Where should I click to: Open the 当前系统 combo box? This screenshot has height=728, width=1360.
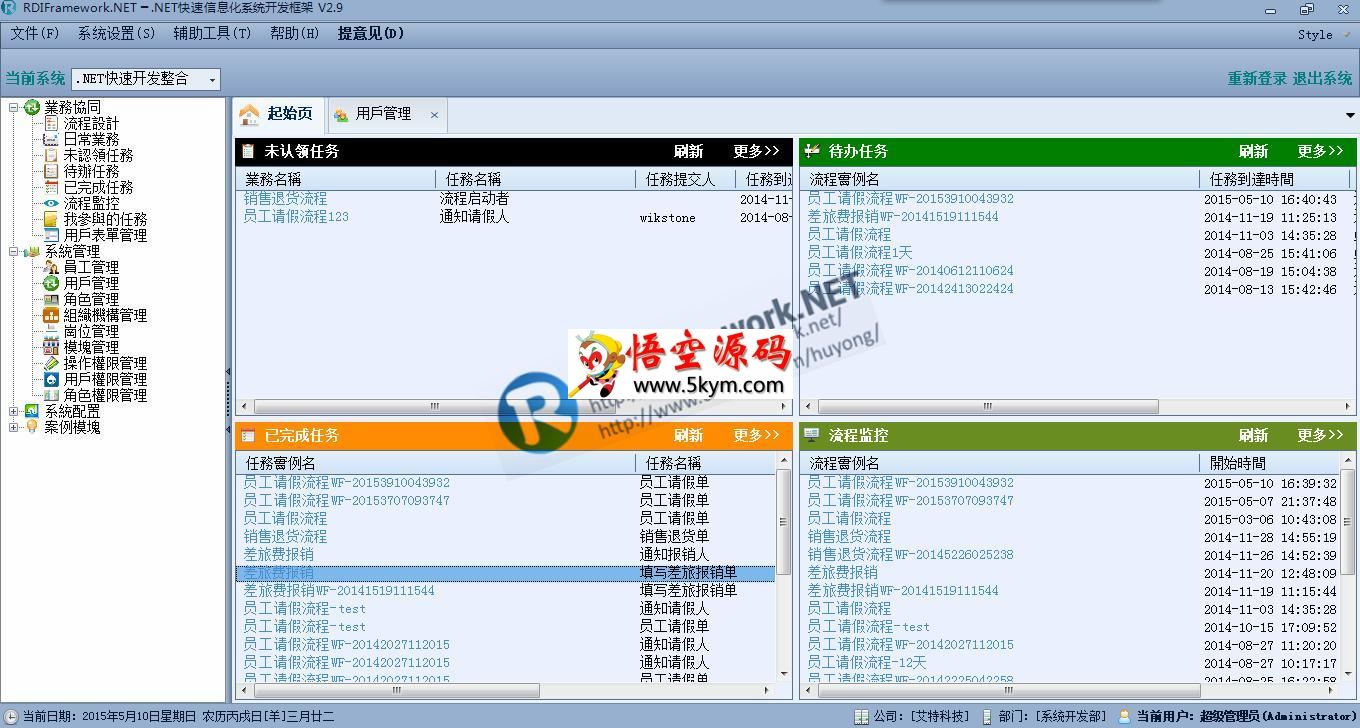pos(146,79)
